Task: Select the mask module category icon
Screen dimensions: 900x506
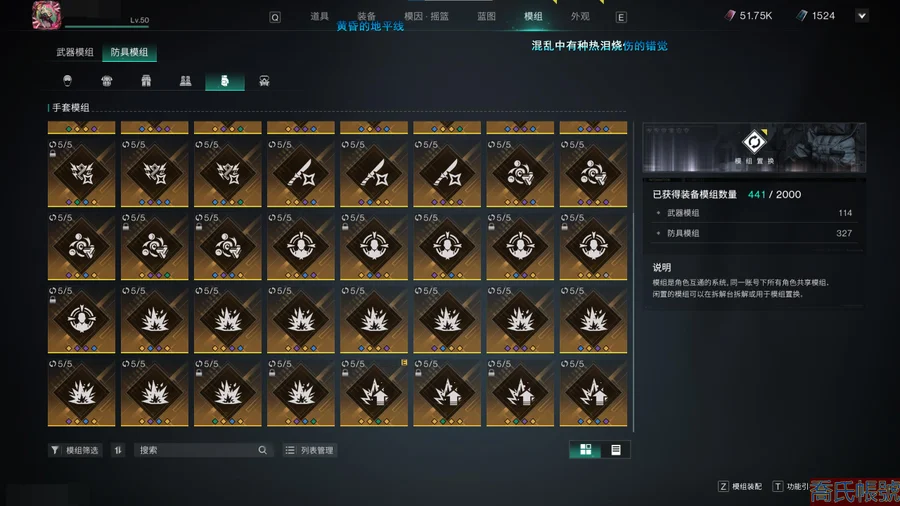Action: (x=264, y=80)
